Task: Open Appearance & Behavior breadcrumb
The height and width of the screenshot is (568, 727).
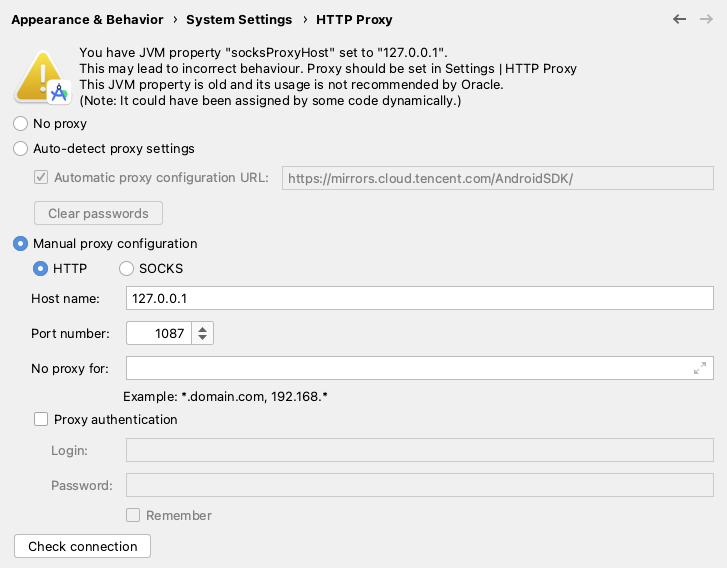Action: click(x=87, y=19)
